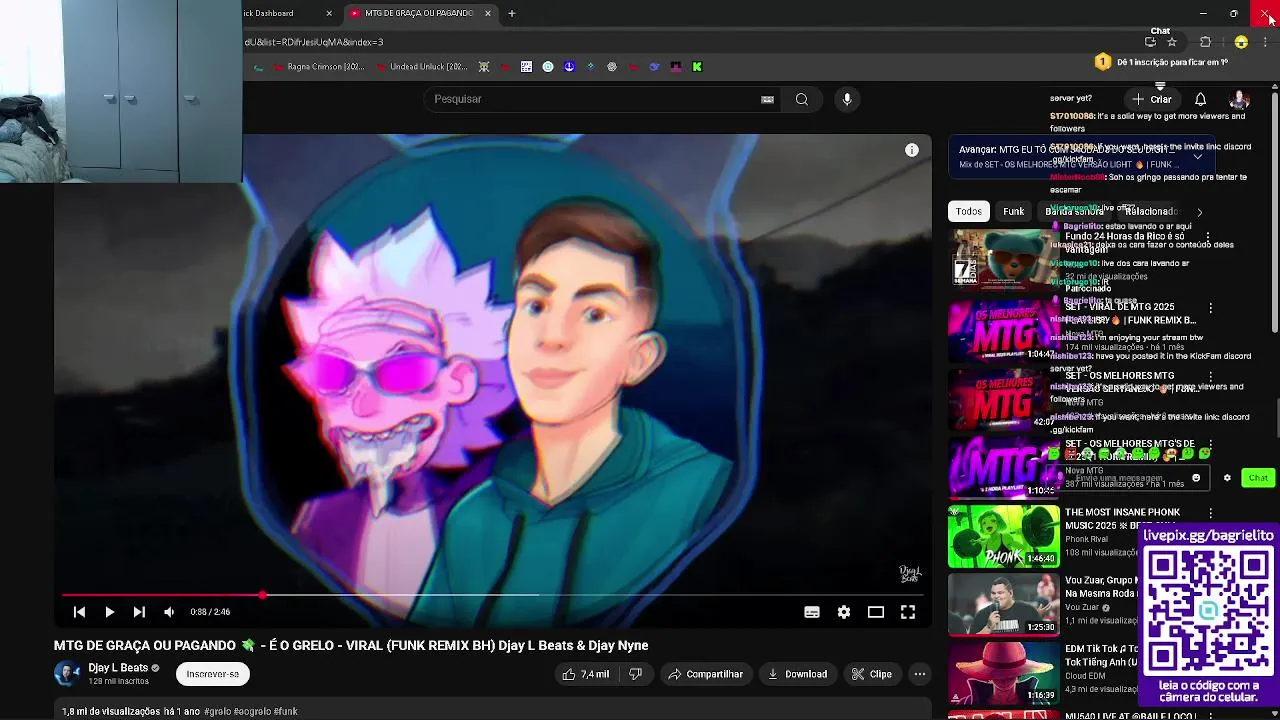The width and height of the screenshot is (1280, 720).
Task: Close the Kick Dashboard browser tab
Action: click(x=329, y=13)
